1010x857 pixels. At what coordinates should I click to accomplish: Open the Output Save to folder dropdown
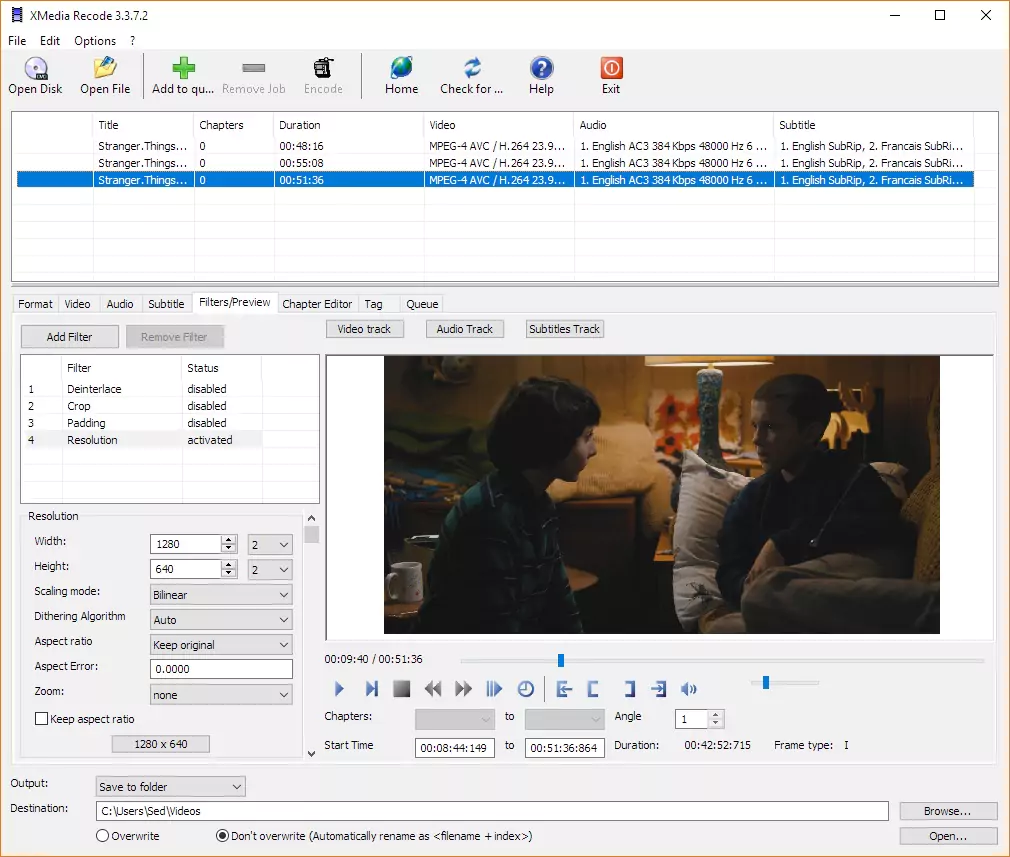170,786
